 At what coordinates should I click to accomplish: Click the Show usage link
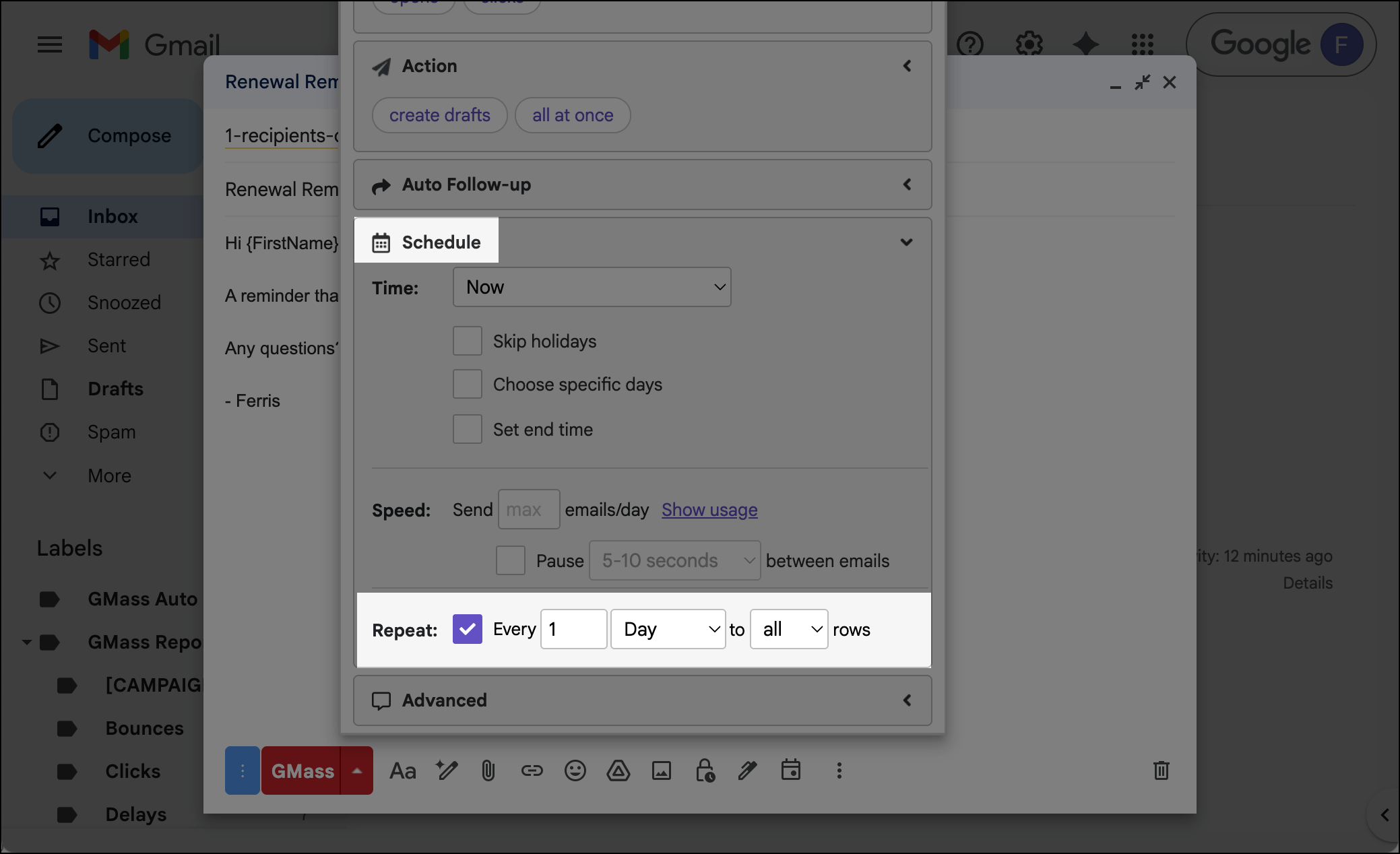click(709, 510)
